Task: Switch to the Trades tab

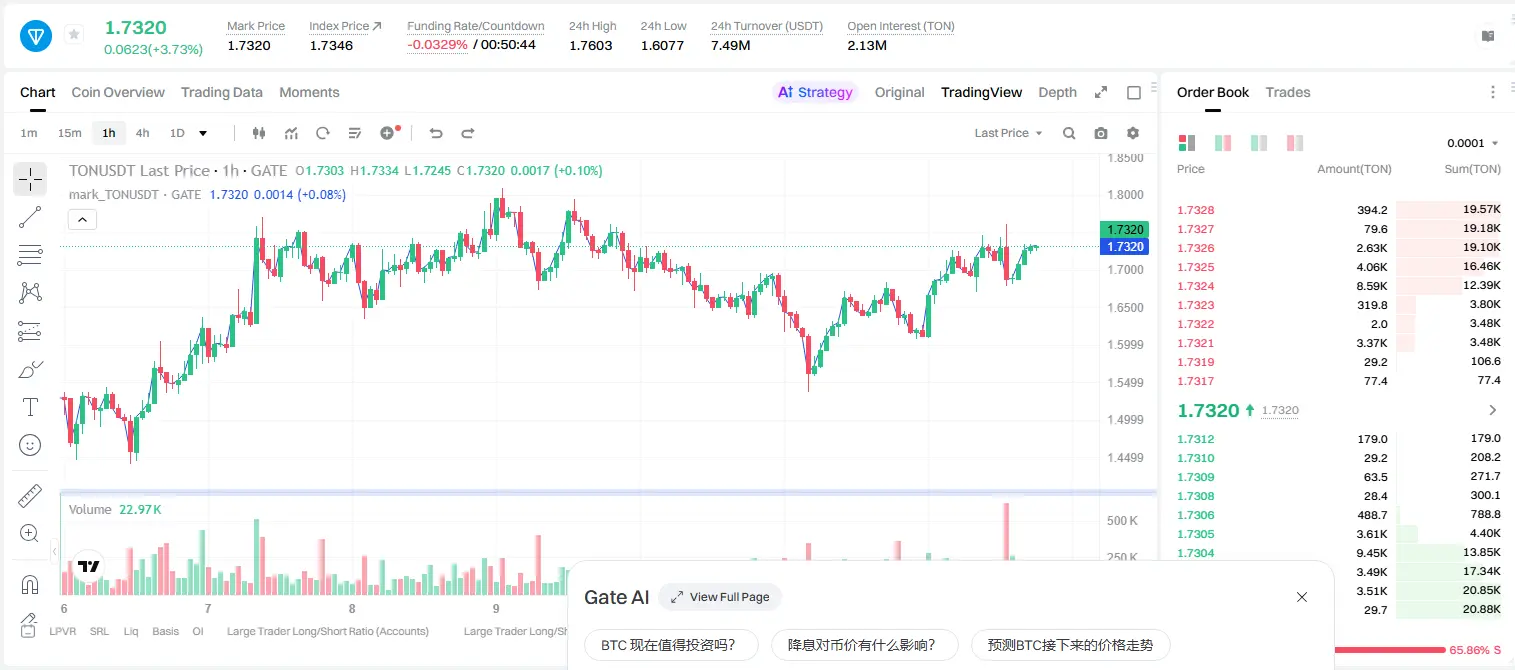Action: click(x=1287, y=92)
